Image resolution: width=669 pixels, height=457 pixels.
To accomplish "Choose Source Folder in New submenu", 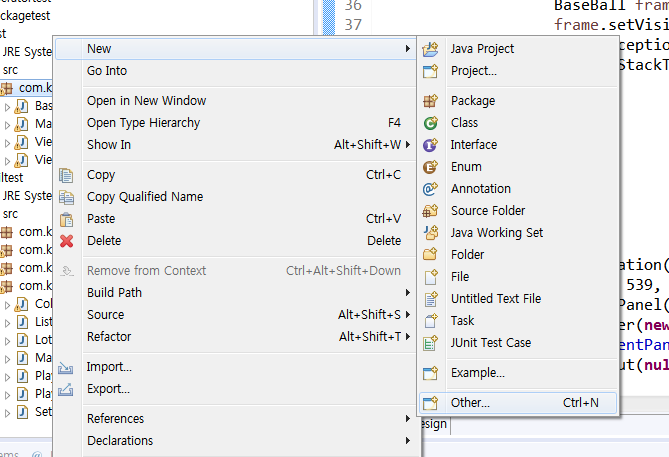I will (x=518, y=210).
